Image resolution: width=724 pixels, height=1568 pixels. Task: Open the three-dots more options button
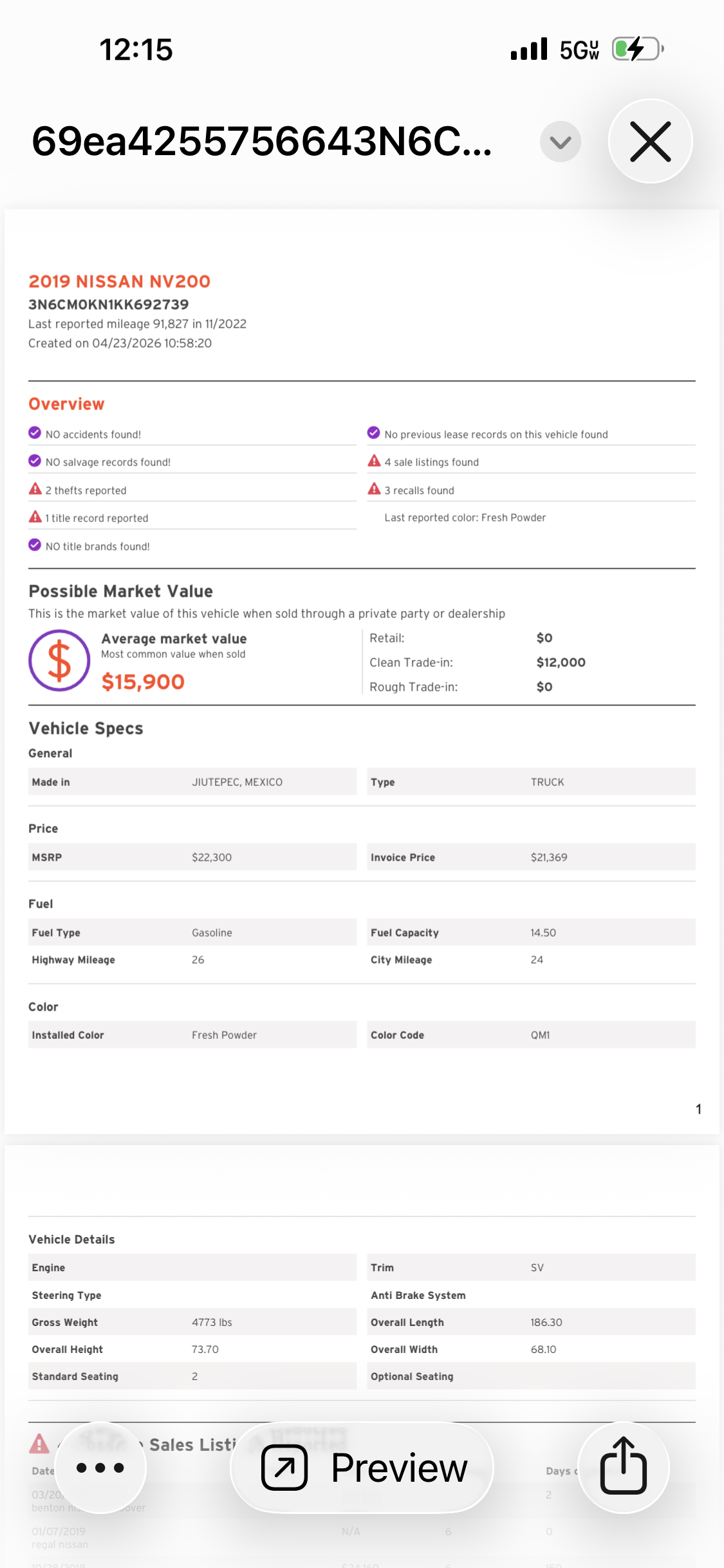pos(100,1467)
